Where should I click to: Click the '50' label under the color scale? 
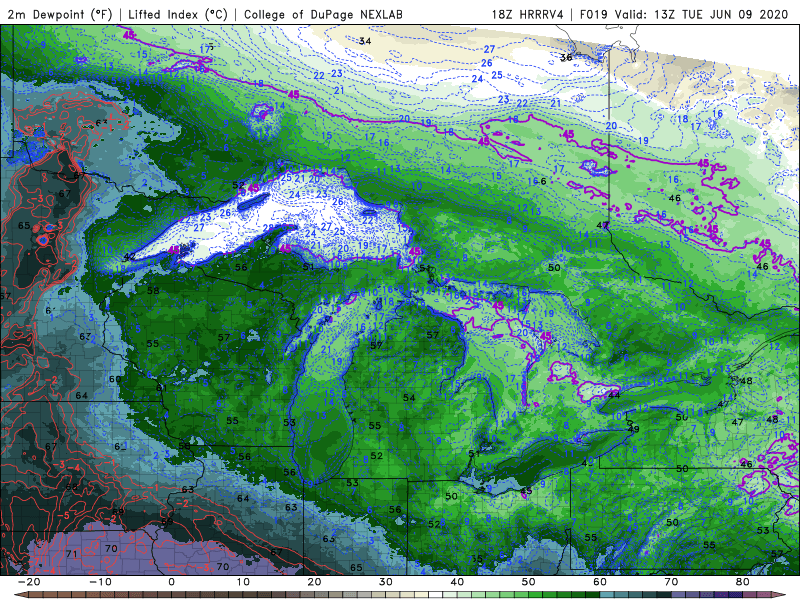coord(529,582)
